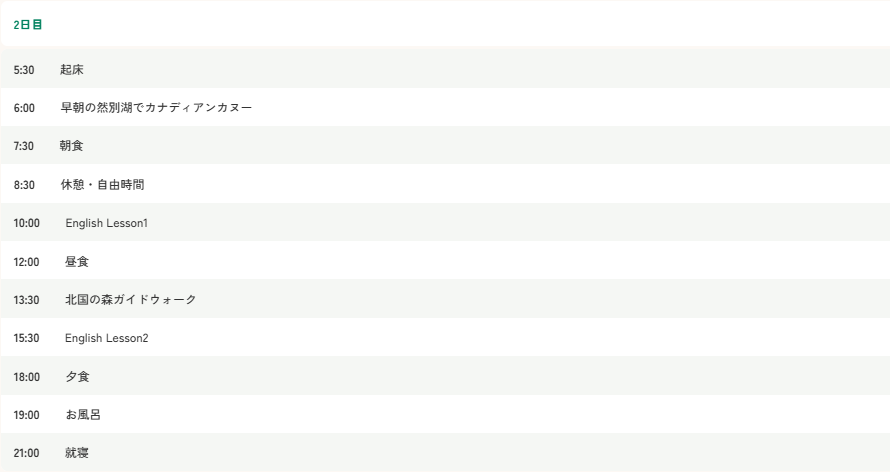Select the 8:30 time label
The image size is (890, 472).
click(x=24, y=185)
